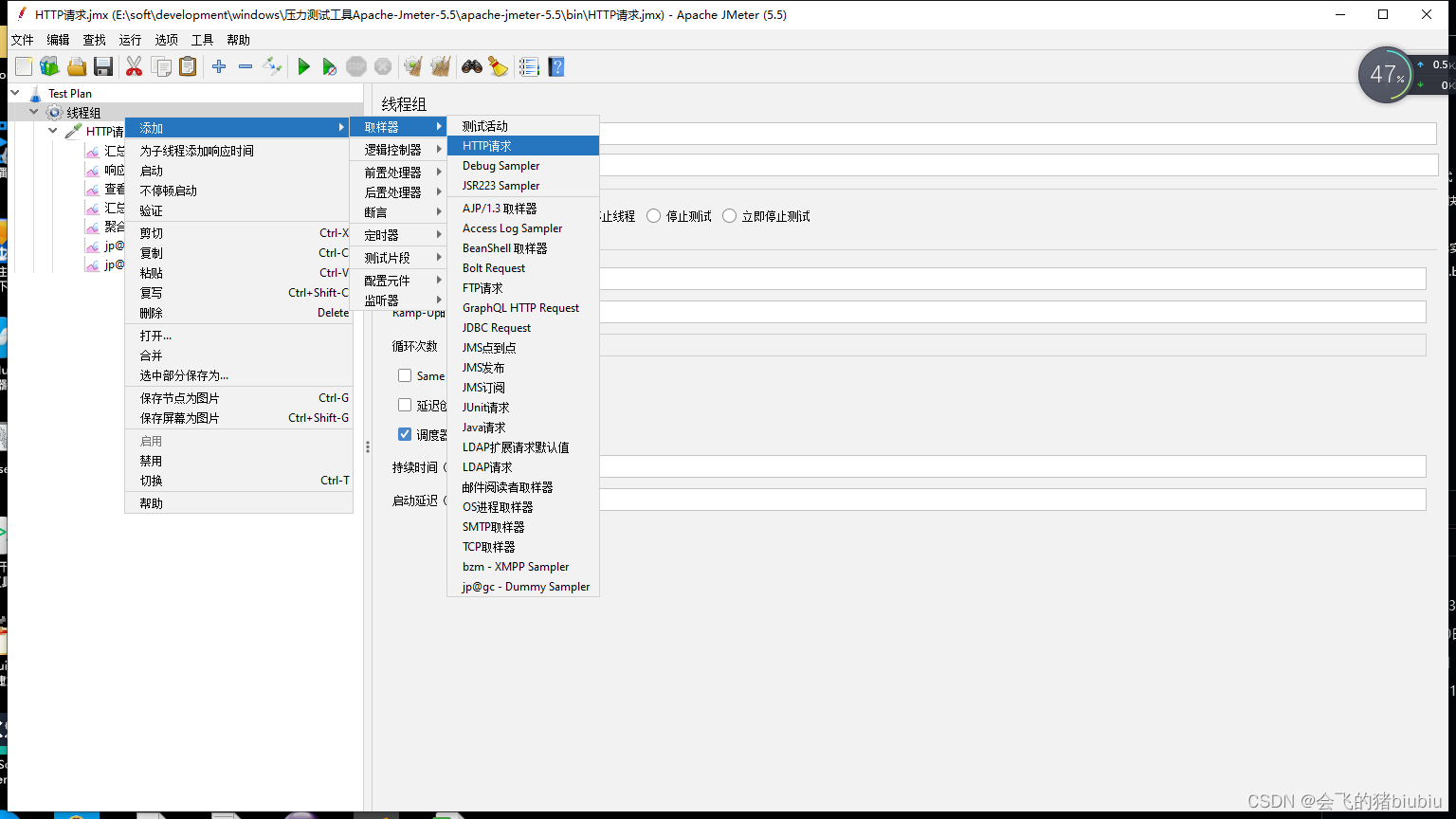Select jp@gc - Dummy Sampler from submenu
This screenshot has width=1456, height=819.
(523, 586)
